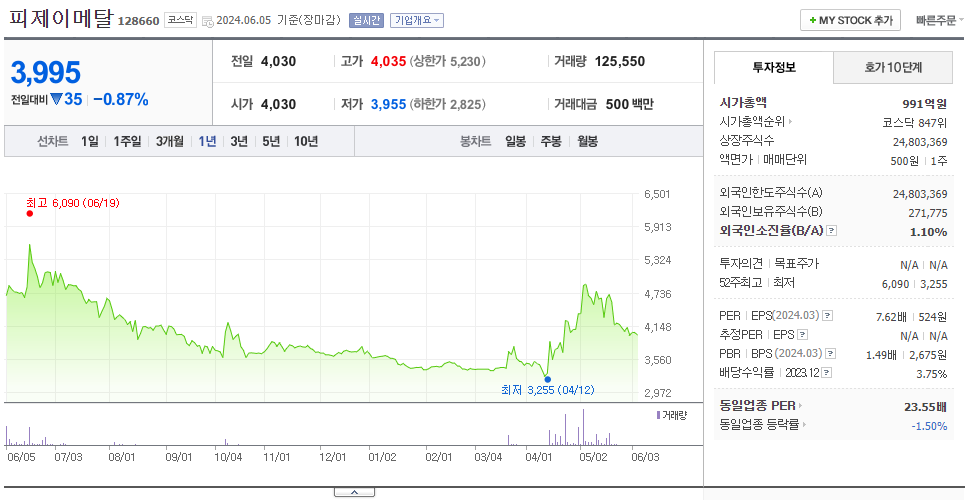The height and width of the screenshot is (500, 968).
Task: Click the 코스닥 847위 rank value
Action: coord(915,122)
